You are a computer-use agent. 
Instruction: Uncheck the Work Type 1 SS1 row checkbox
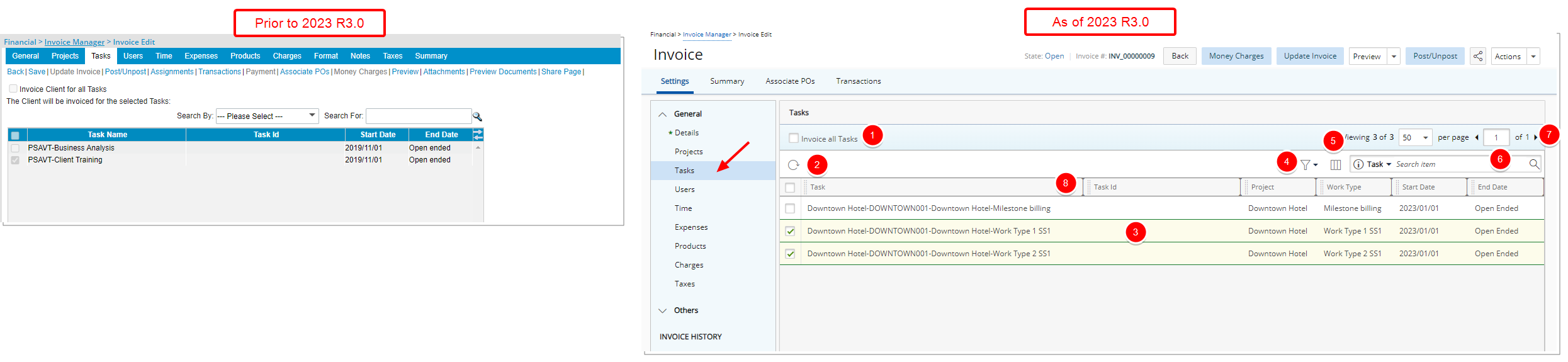point(790,231)
